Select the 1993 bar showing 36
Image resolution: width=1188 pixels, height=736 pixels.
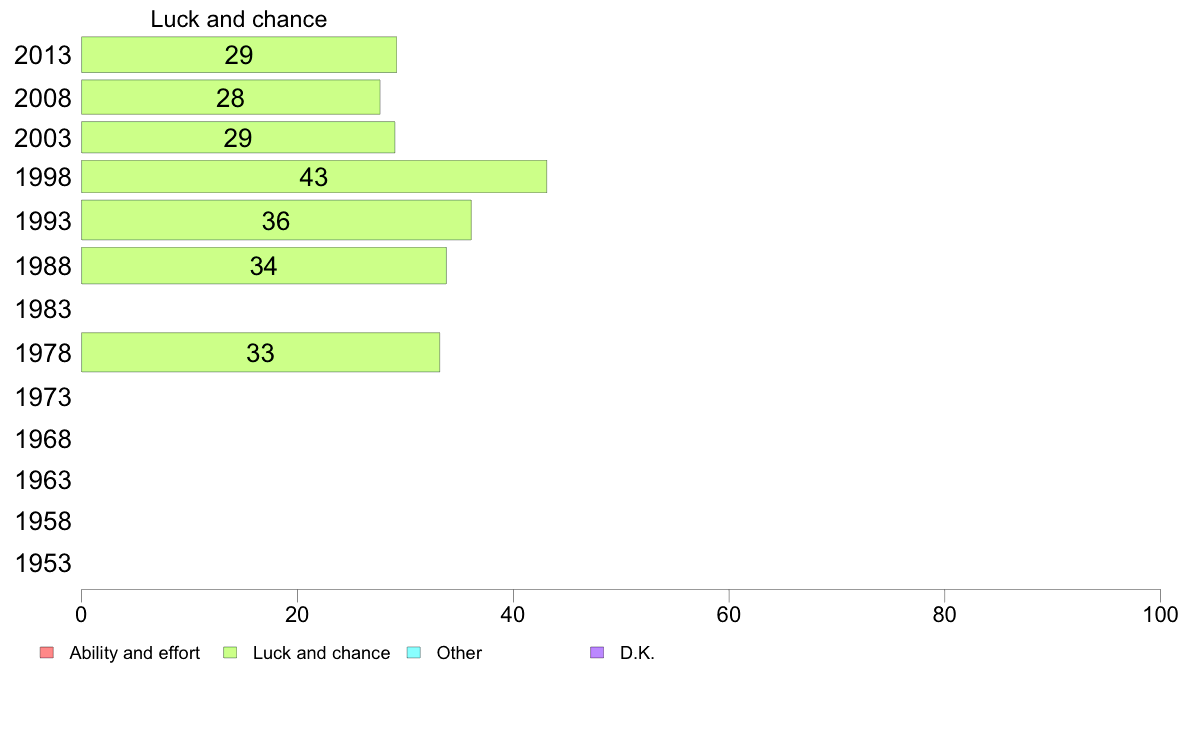click(276, 220)
